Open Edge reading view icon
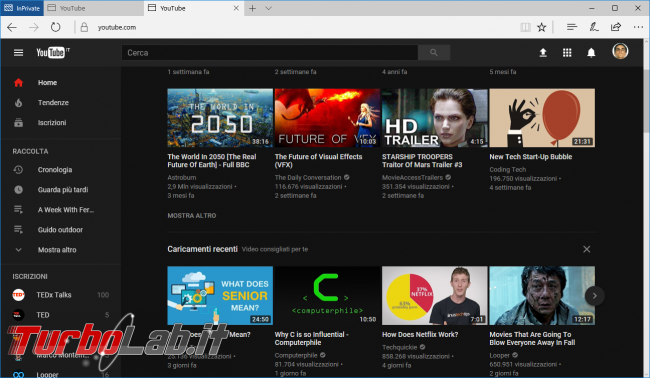 tap(525, 27)
